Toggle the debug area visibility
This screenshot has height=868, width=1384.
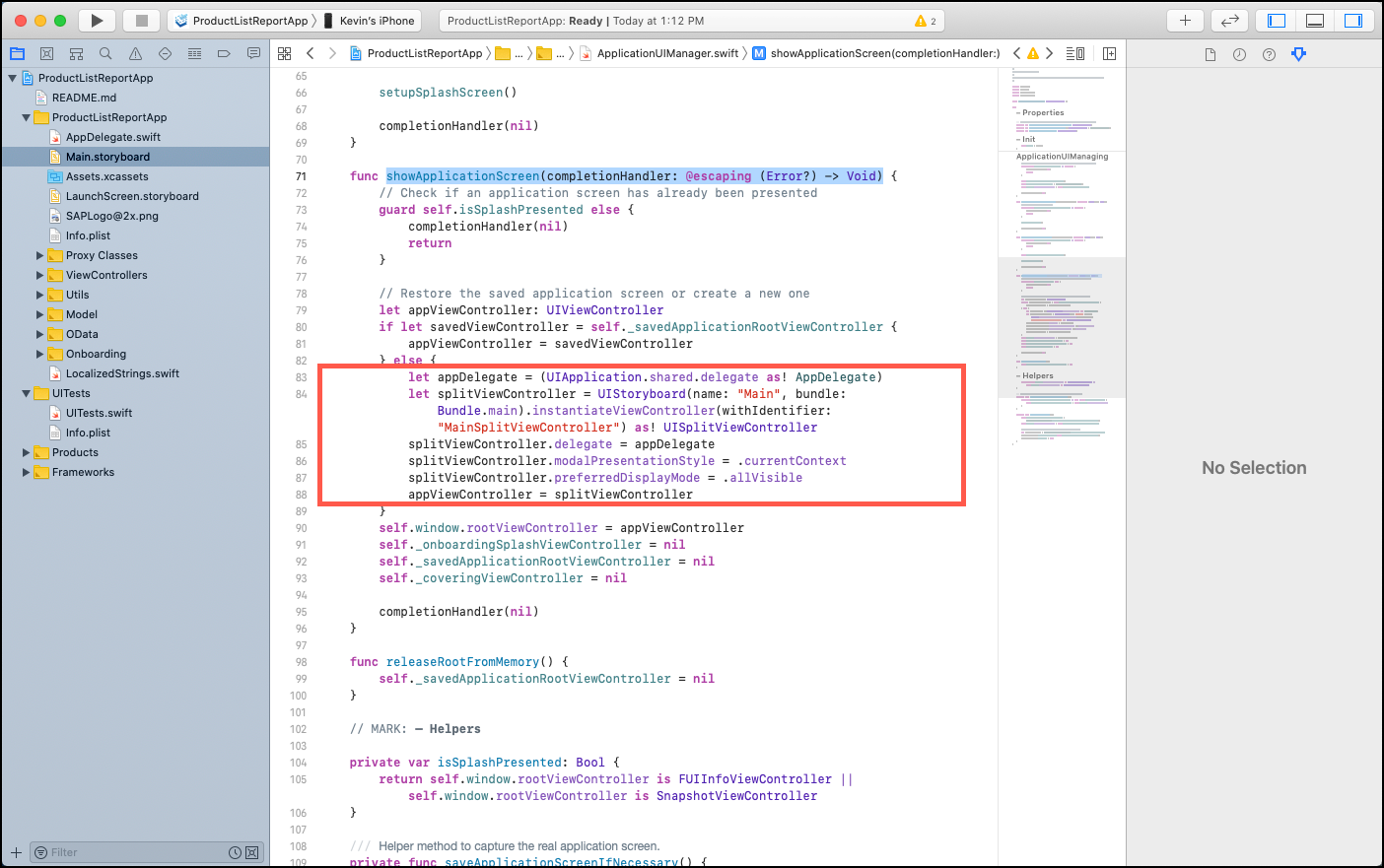pos(1315,20)
